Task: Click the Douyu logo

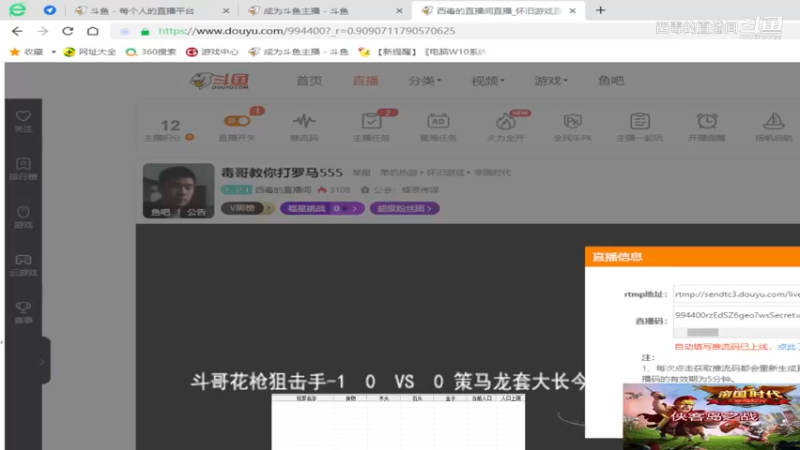Action: 219,81
